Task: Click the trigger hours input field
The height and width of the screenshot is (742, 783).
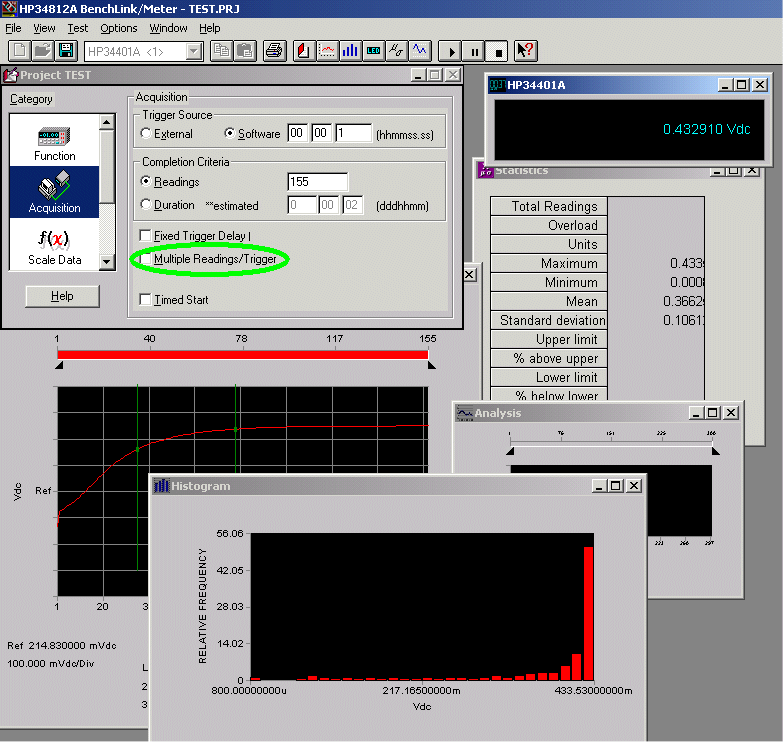Action: pos(297,133)
